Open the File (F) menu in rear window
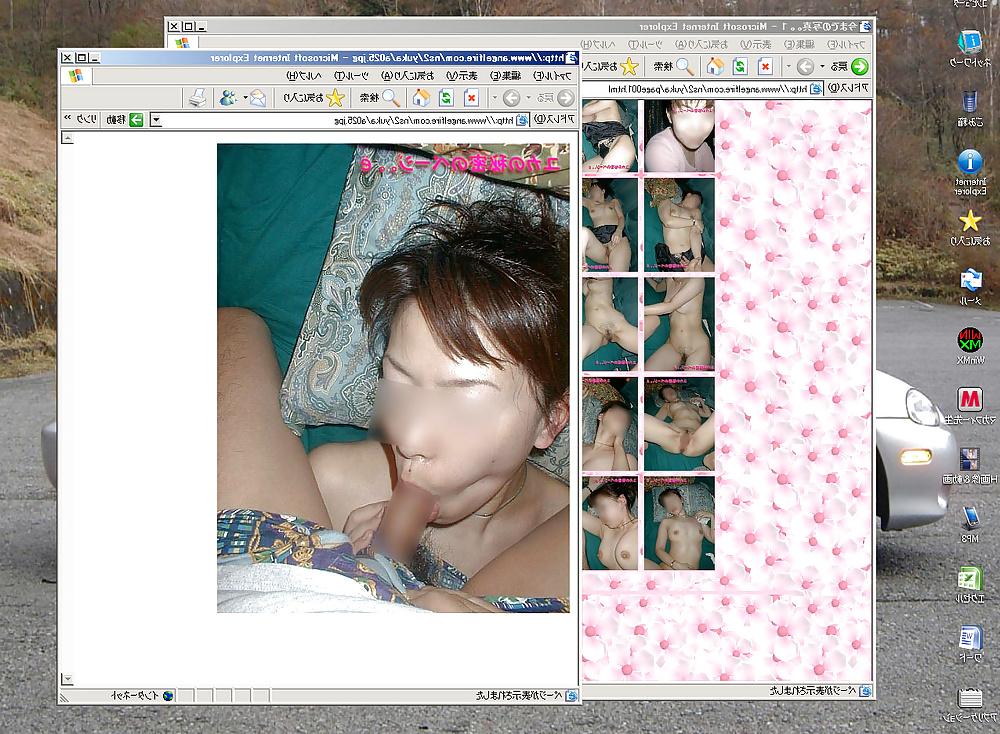1000x734 pixels. [846, 44]
